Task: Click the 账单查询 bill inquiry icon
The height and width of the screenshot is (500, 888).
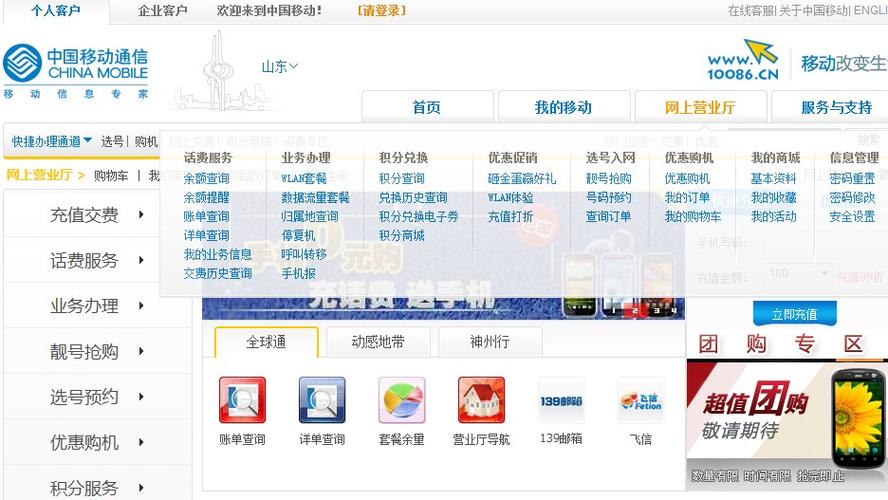Action: 242,400
